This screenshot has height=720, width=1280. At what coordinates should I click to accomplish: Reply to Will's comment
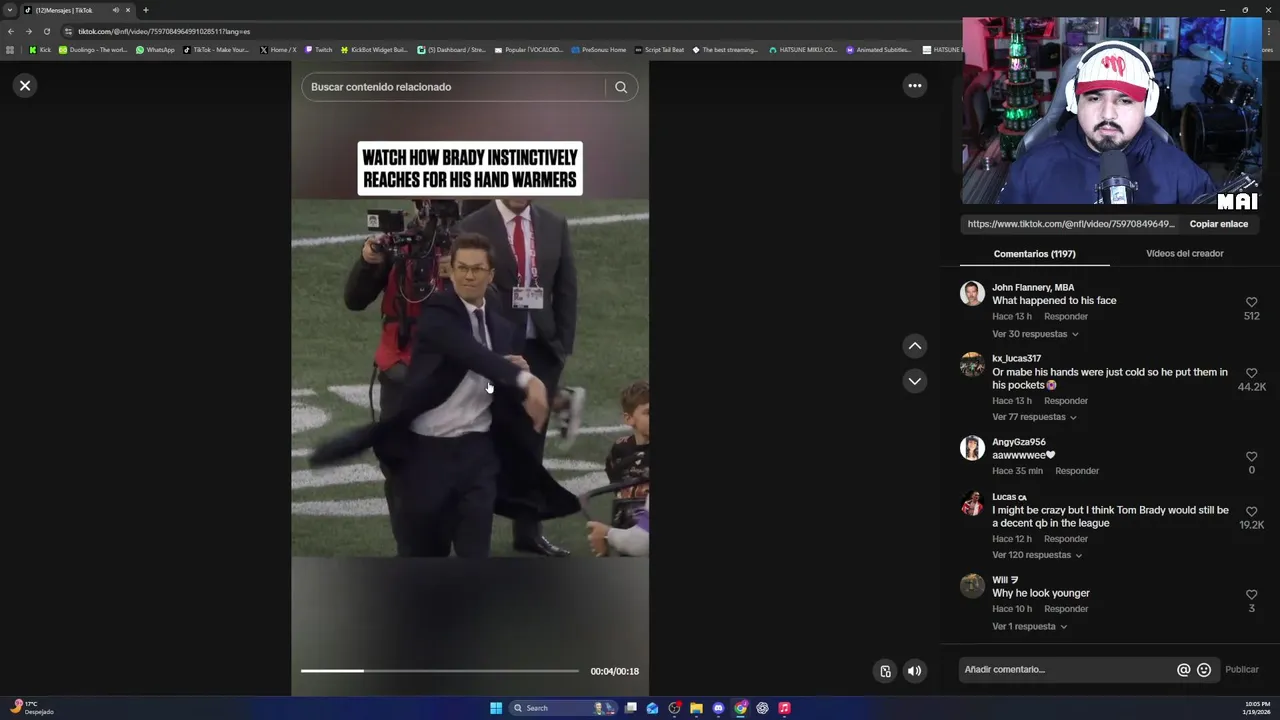click(1066, 609)
